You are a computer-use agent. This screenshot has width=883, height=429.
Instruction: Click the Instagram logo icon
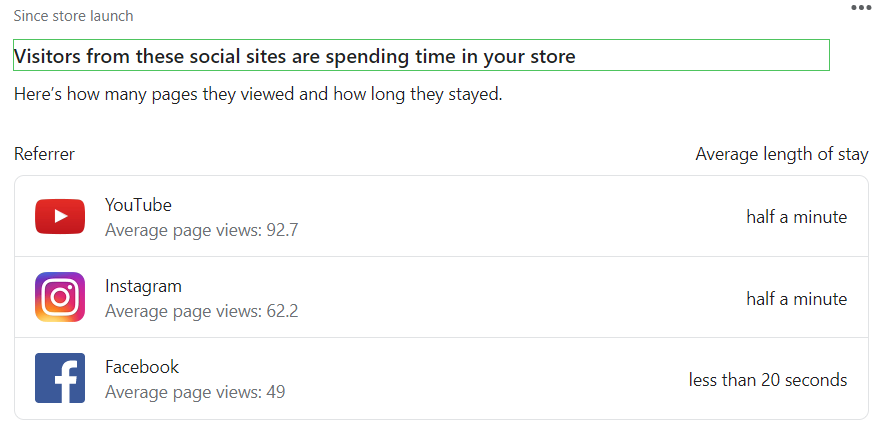(x=60, y=297)
